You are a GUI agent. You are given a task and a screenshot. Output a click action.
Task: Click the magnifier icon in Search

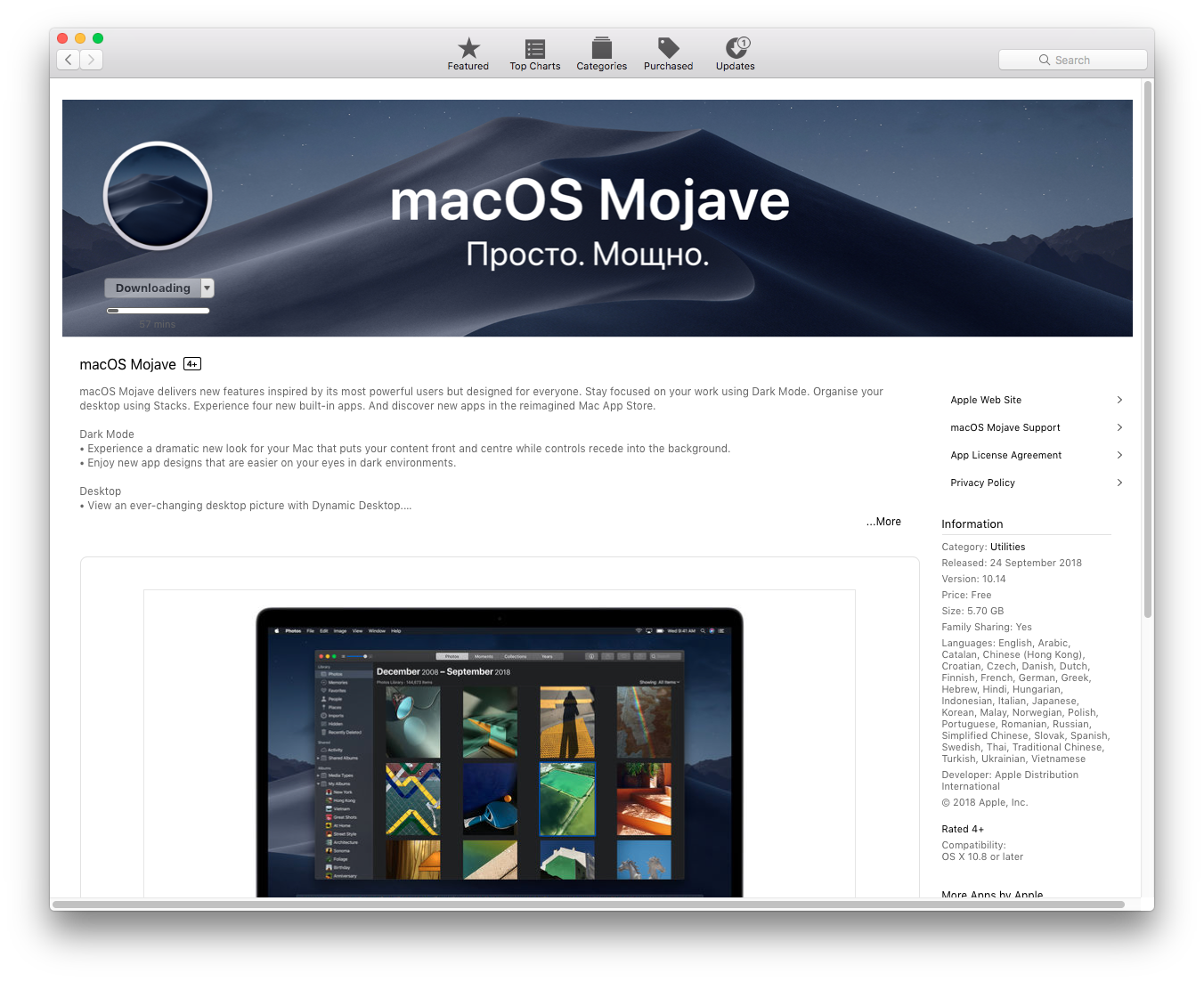(x=1045, y=60)
